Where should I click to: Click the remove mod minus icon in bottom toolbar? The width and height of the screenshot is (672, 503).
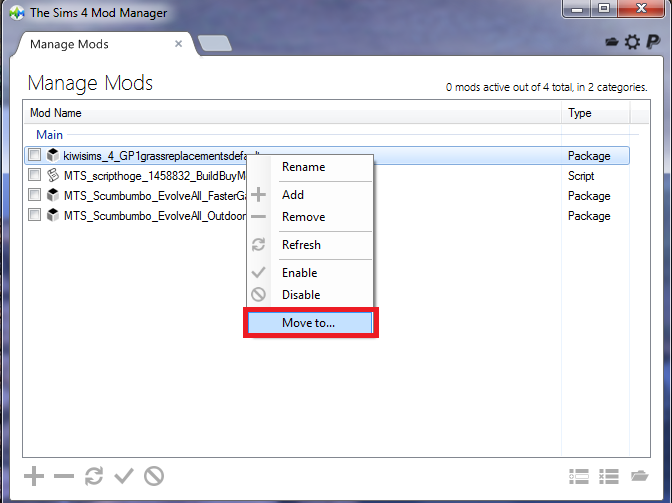coord(64,476)
